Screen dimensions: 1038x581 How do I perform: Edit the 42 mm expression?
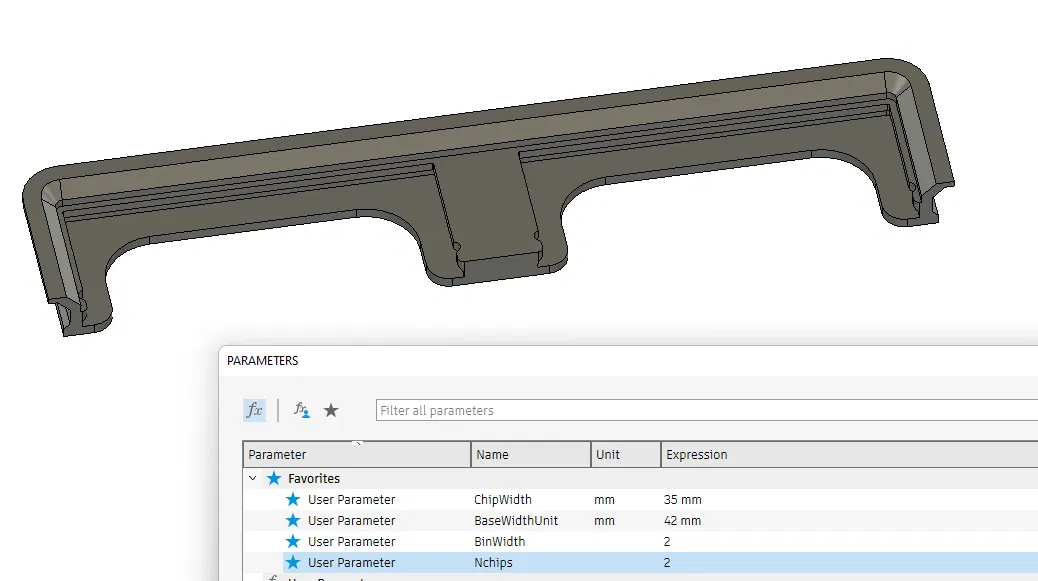click(x=683, y=521)
